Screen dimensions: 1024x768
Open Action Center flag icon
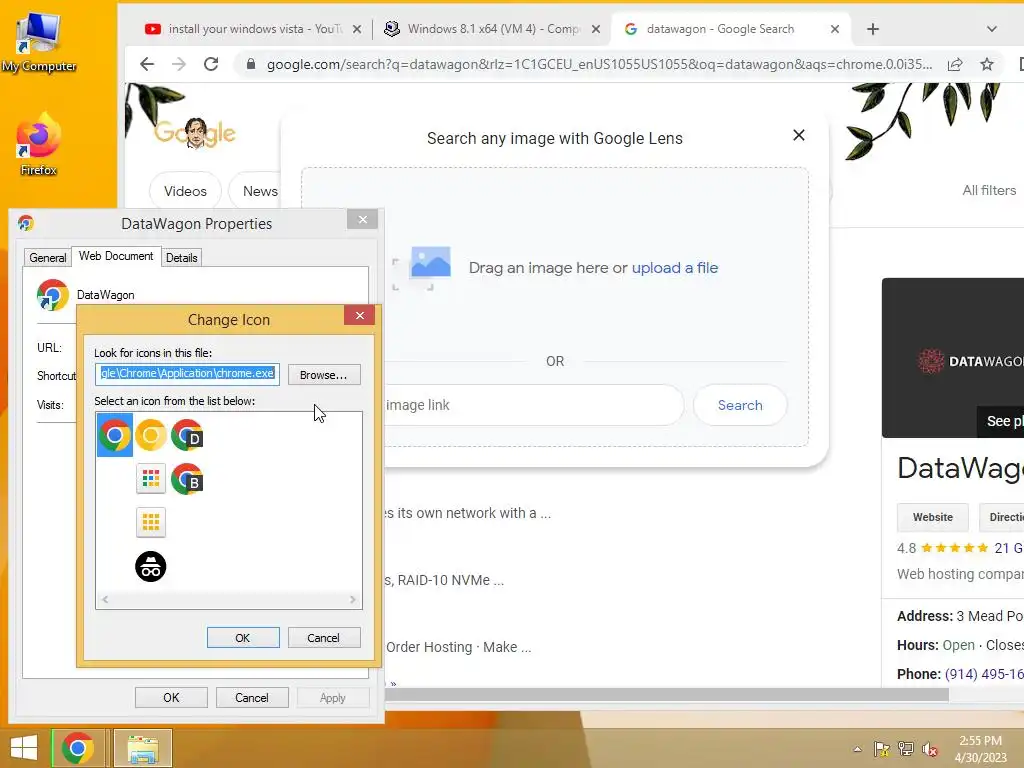coord(882,749)
